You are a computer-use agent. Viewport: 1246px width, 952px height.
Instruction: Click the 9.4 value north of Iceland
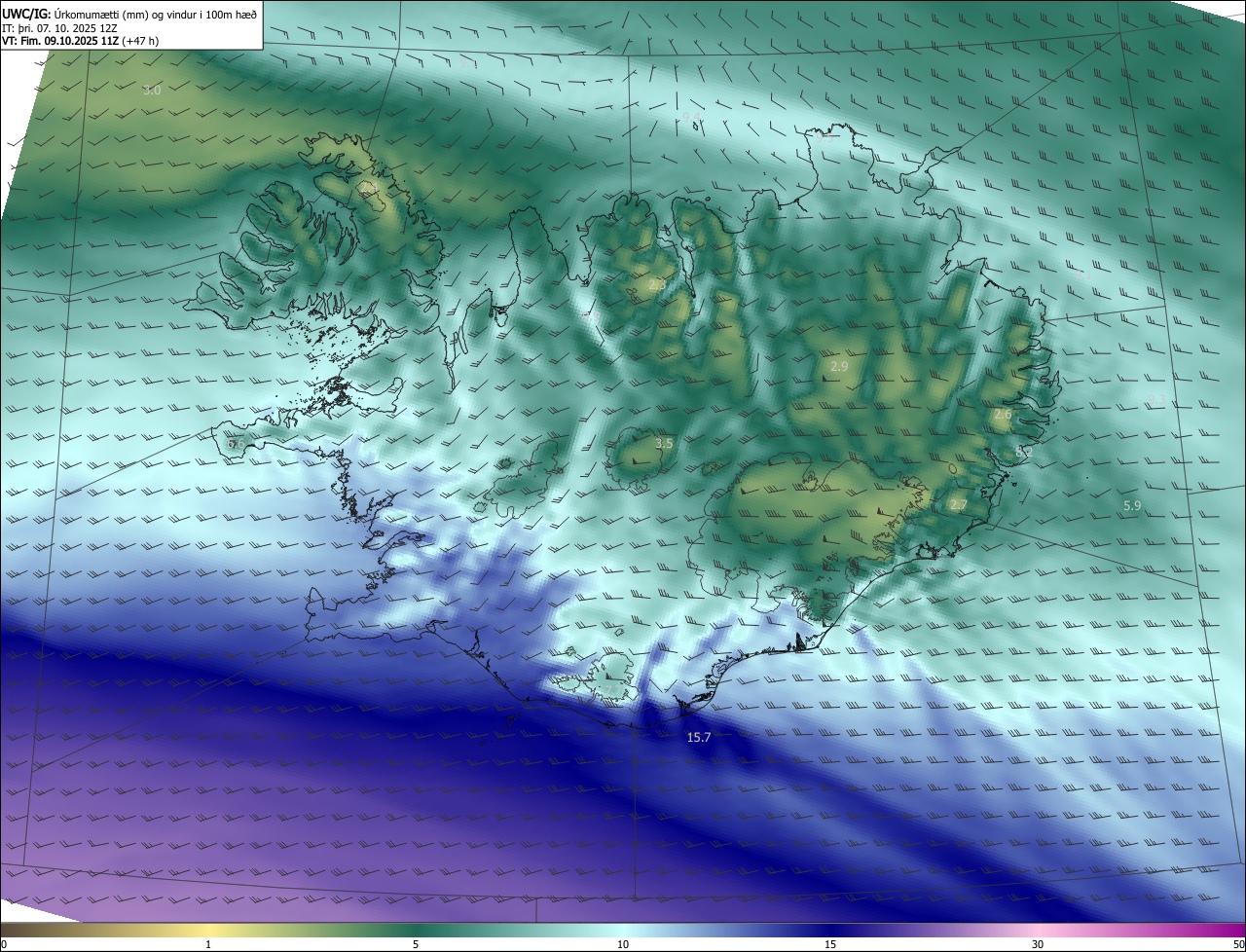pos(691,118)
